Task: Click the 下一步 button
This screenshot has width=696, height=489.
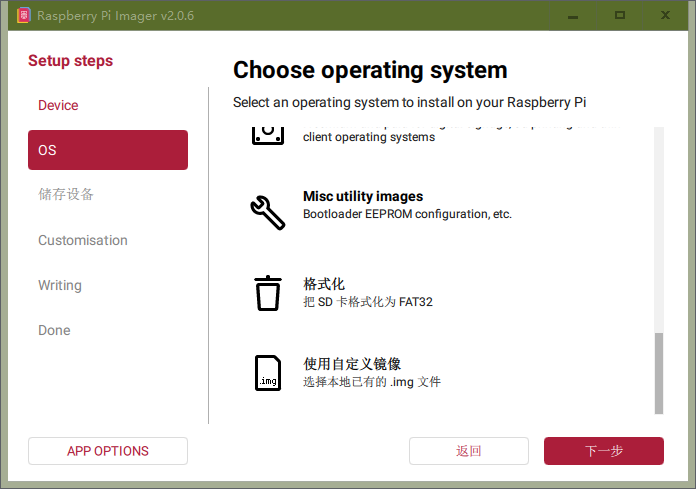Action: click(x=603, y=451)
